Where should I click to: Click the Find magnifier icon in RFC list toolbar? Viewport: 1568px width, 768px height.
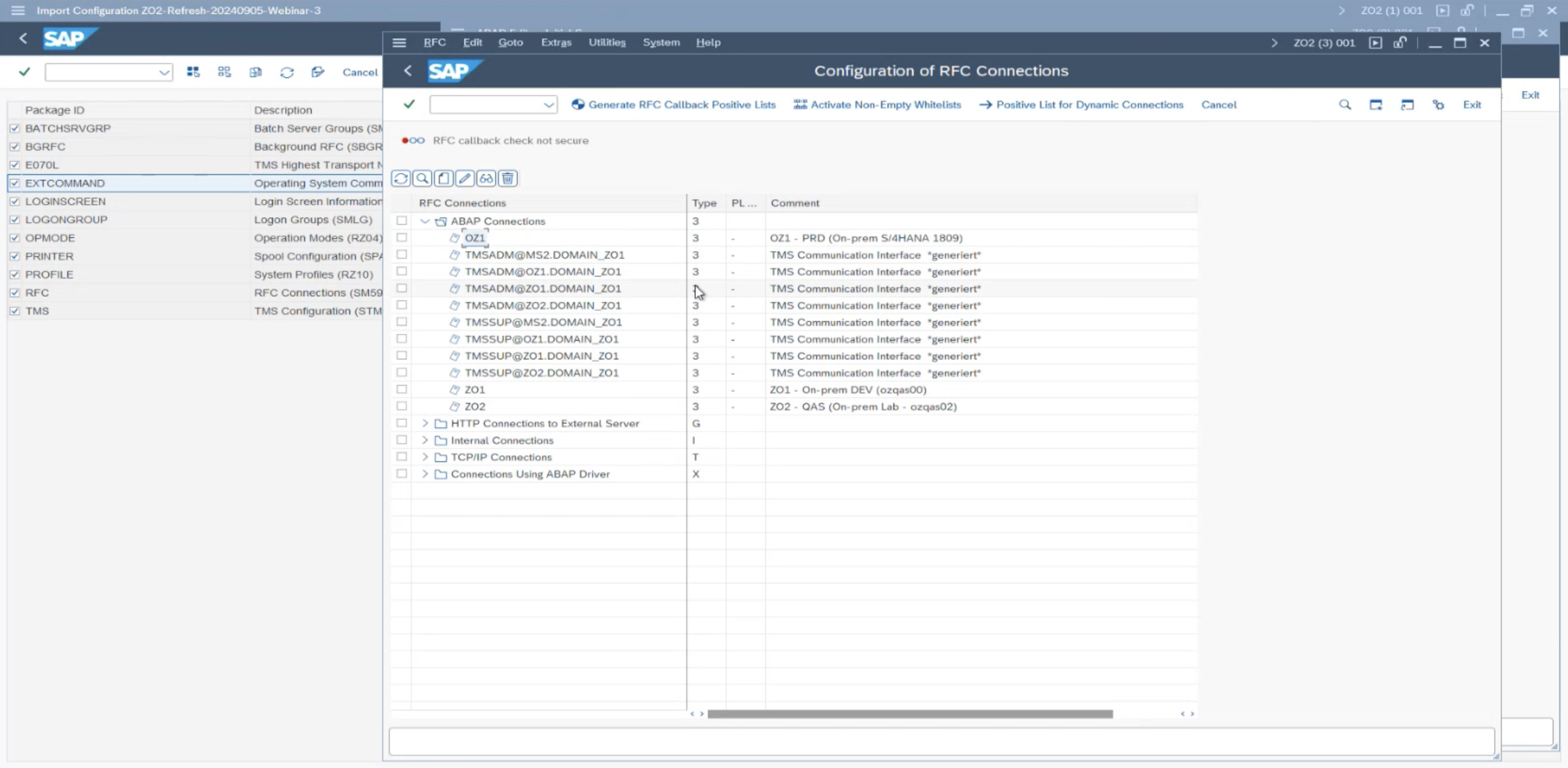423,179
